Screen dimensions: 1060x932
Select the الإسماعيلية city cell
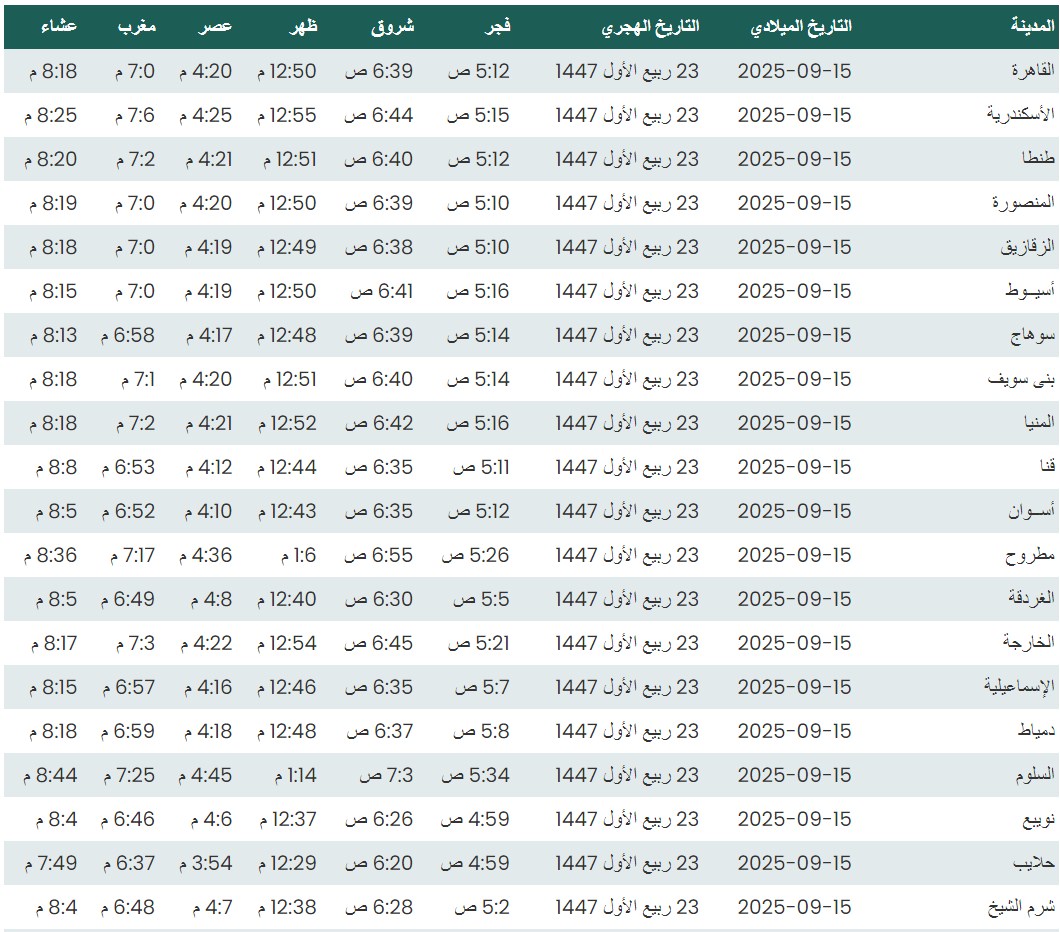(1019, 687)
